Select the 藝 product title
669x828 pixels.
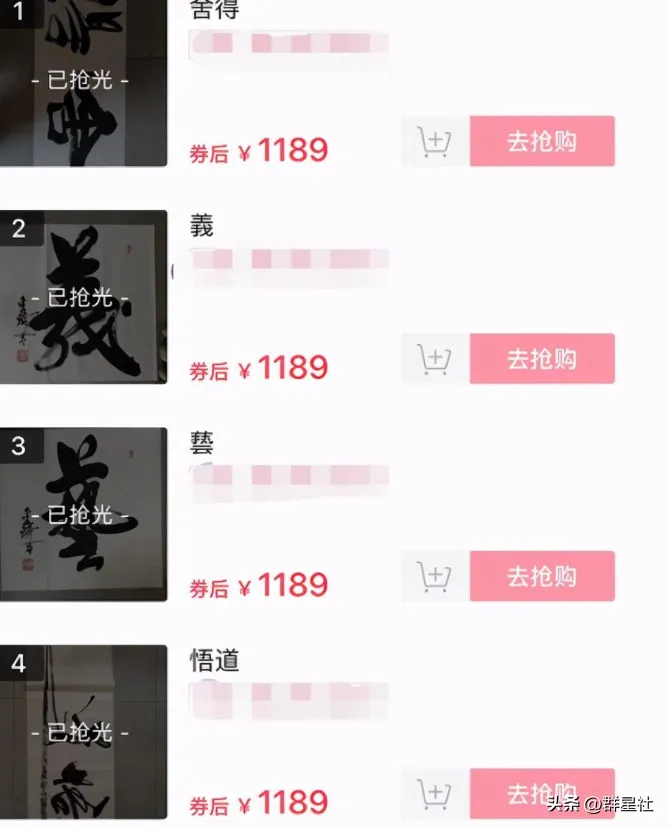click(x=202, y=444)
